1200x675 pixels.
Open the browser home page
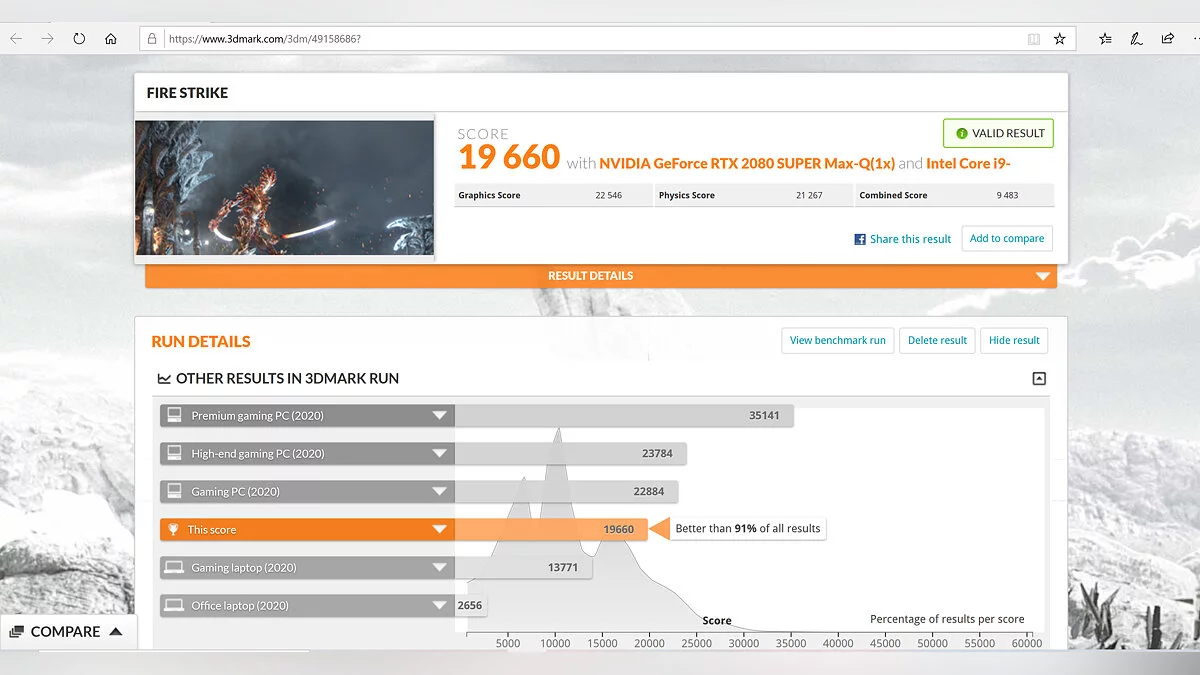tap(111, 39)
